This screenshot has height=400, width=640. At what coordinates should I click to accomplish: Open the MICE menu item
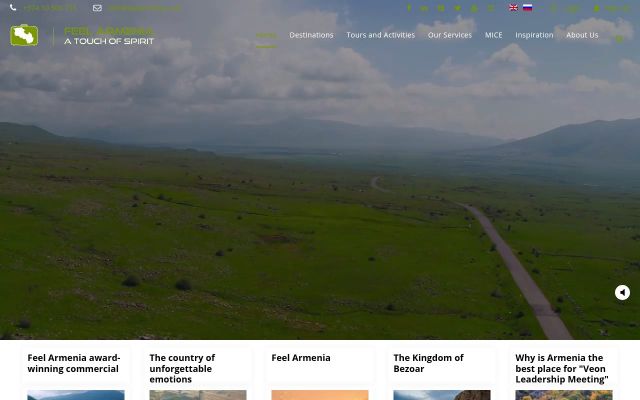[x=493, y=35]
